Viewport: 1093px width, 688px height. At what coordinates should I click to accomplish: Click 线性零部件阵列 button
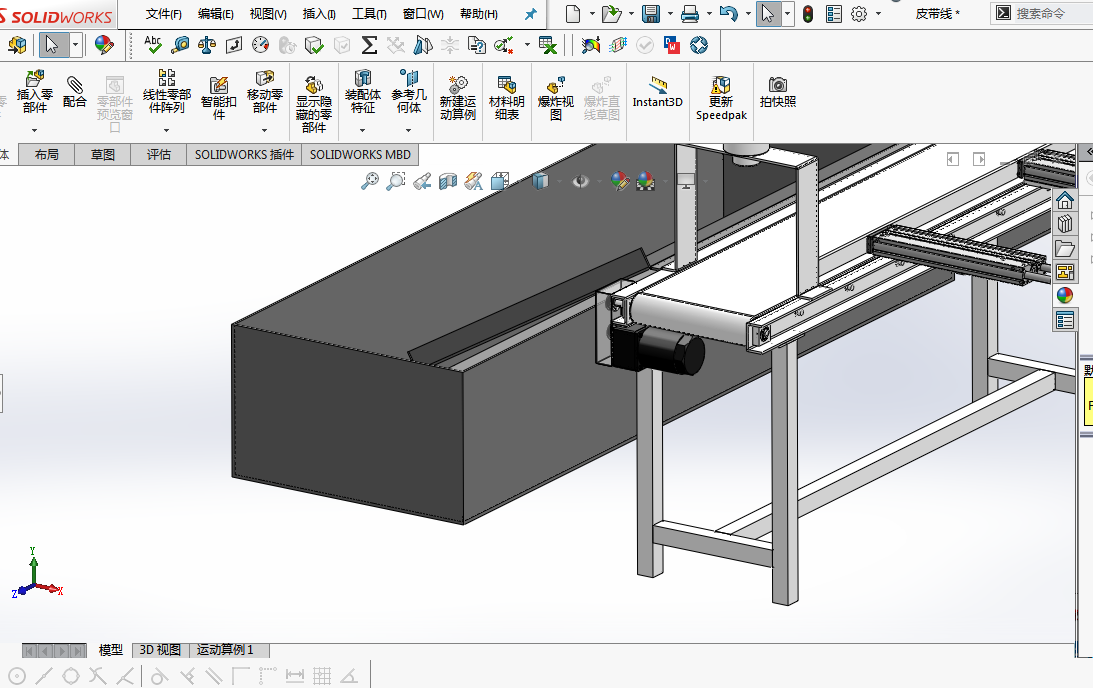[x=167, y=92]
